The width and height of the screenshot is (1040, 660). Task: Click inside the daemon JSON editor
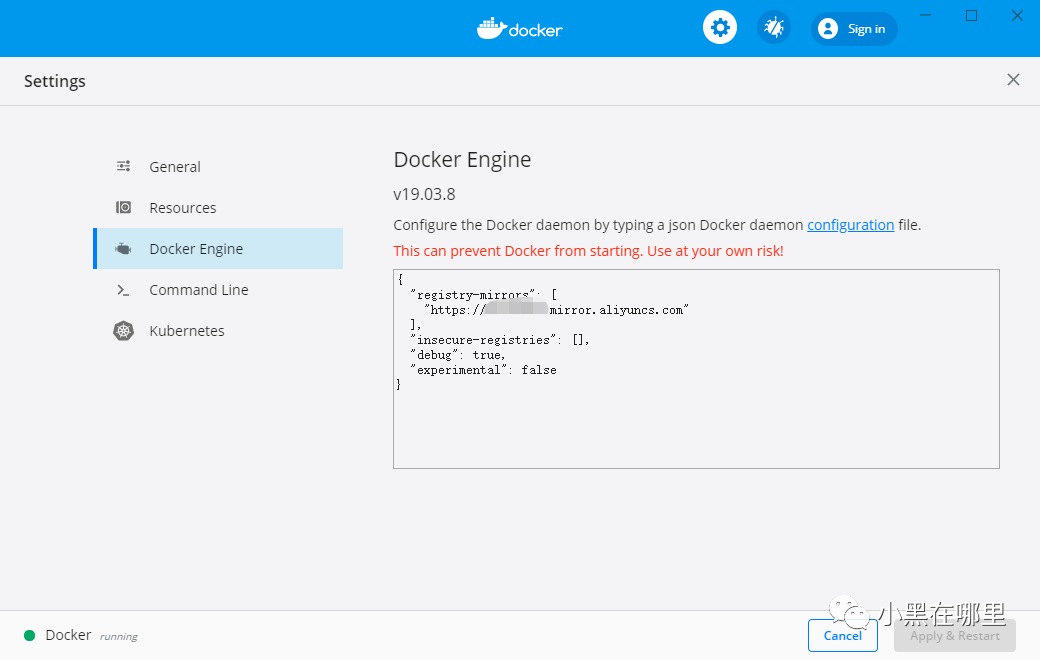point(696,369)
